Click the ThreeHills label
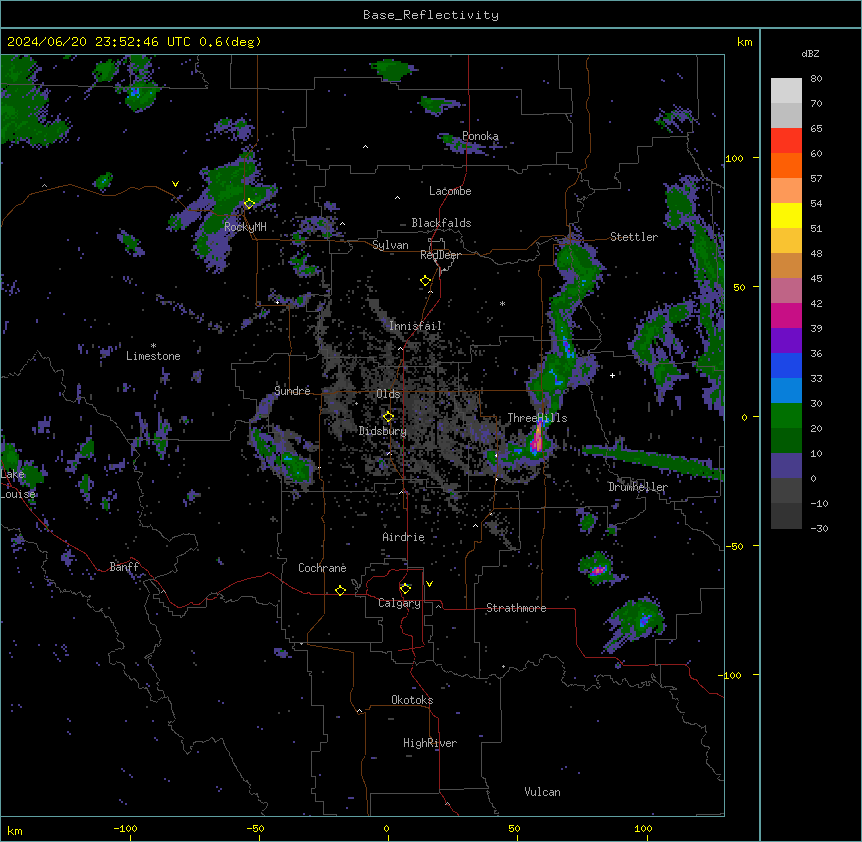 tap(537, 418)
